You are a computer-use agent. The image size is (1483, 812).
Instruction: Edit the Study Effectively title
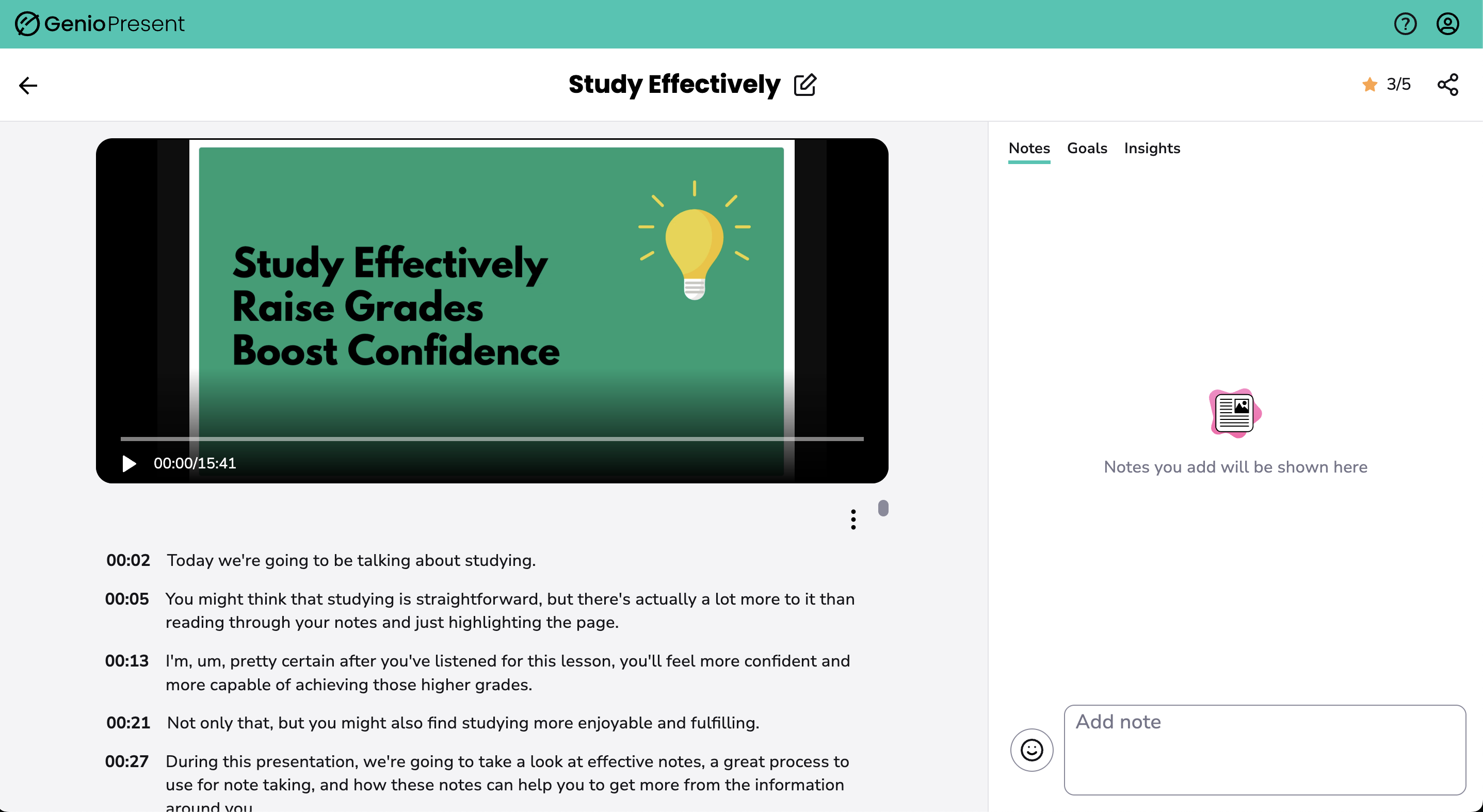(x=805, y=85)
